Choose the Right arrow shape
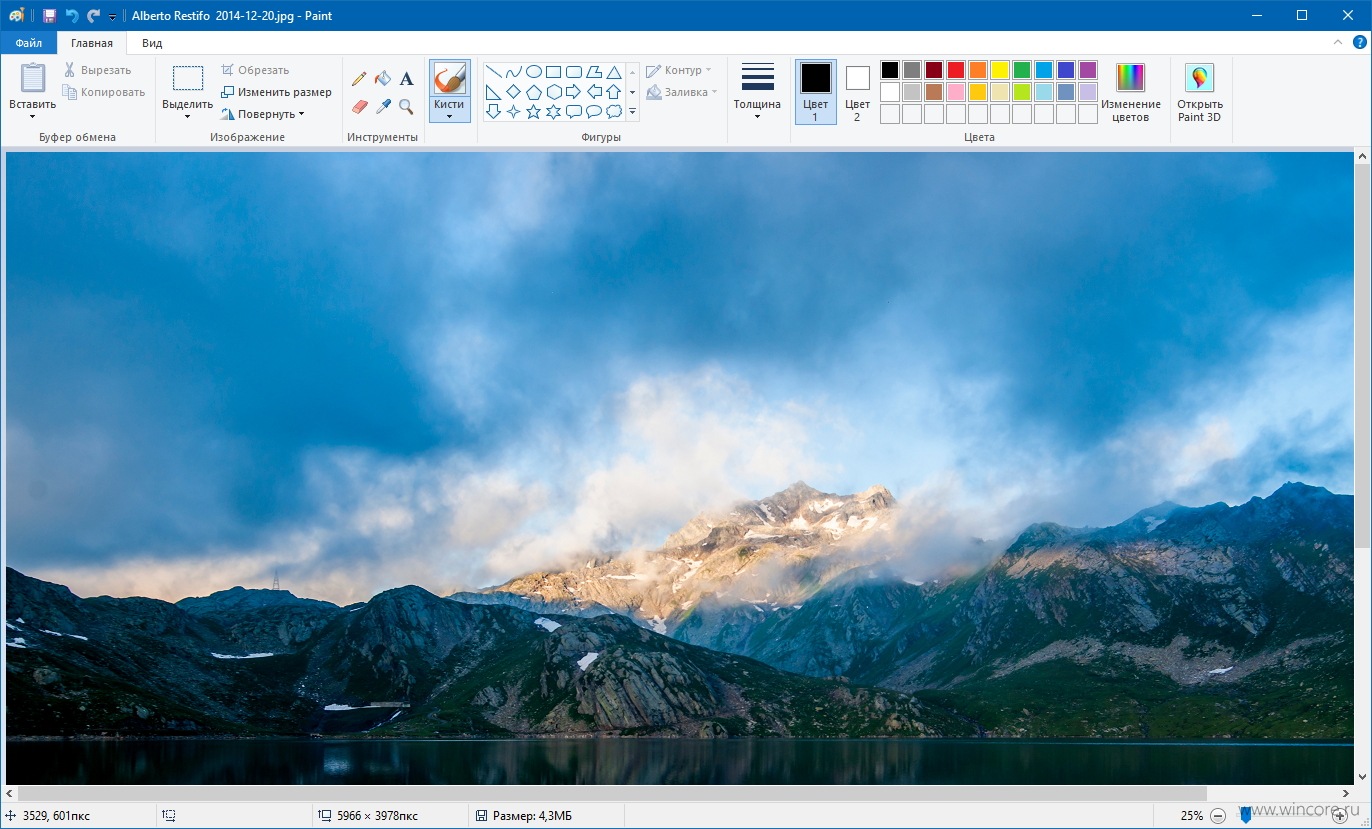The image size is (1372, 829). click(574, 92)
